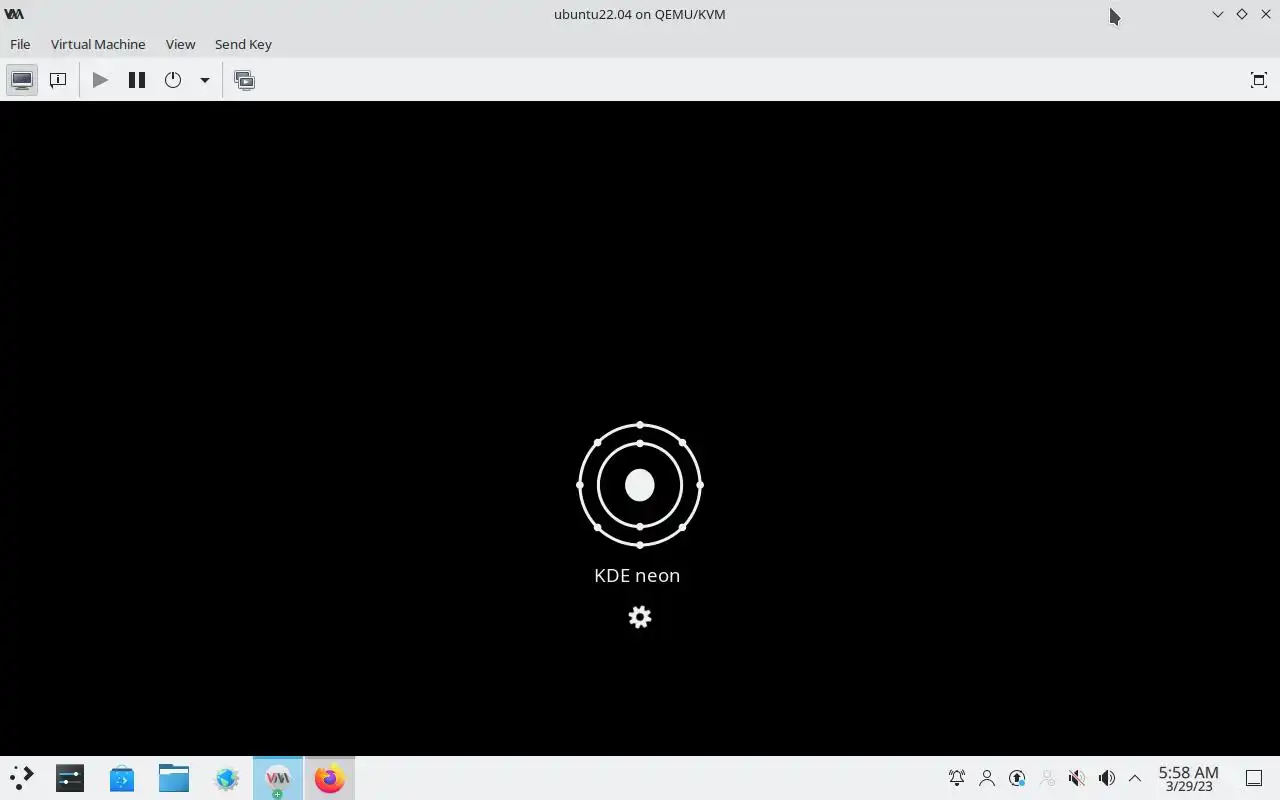This screenshot has height=800, width=1280.
Task: Close the ubuntu22.04 VM window
Action: coord(1266,14)
